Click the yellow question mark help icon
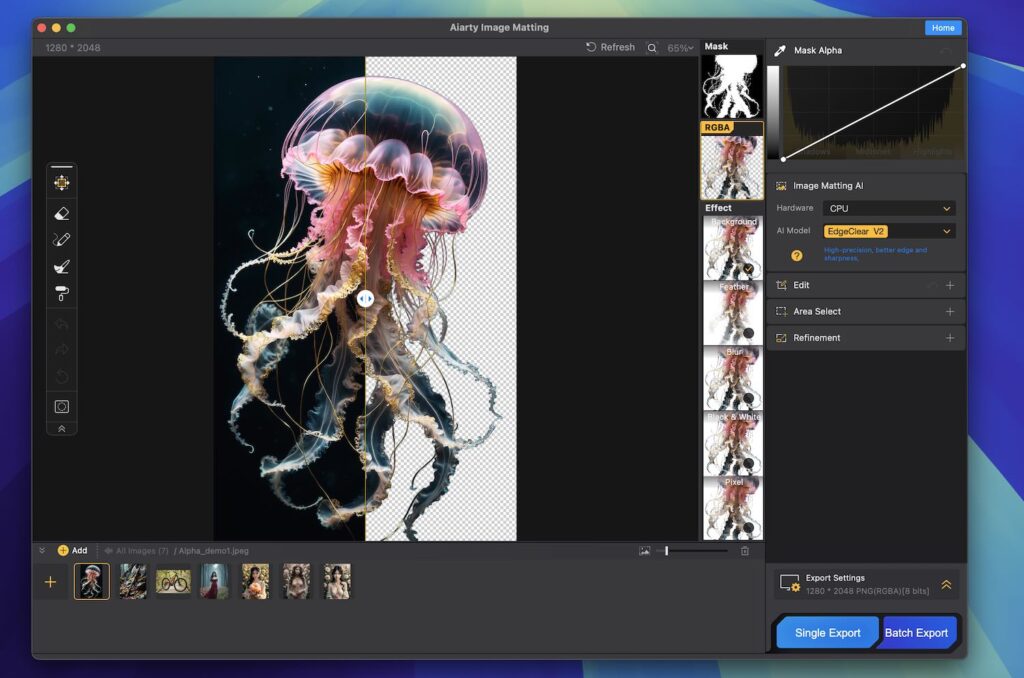This screenshot has height=678, width=1024. pyautogui.click(x=797, y=255)
